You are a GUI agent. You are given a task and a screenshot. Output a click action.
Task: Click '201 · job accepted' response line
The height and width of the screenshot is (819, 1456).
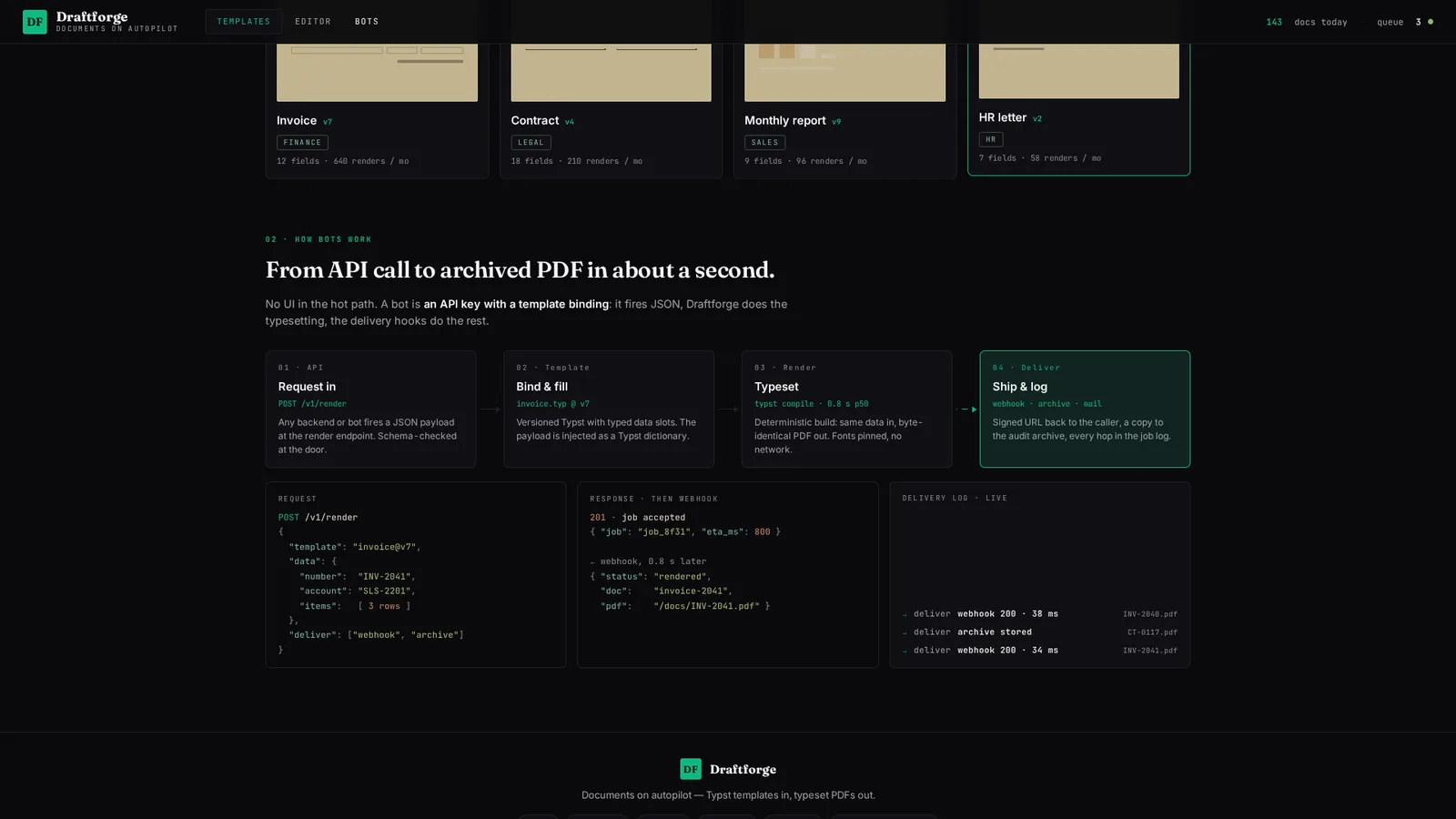(637, 517)
